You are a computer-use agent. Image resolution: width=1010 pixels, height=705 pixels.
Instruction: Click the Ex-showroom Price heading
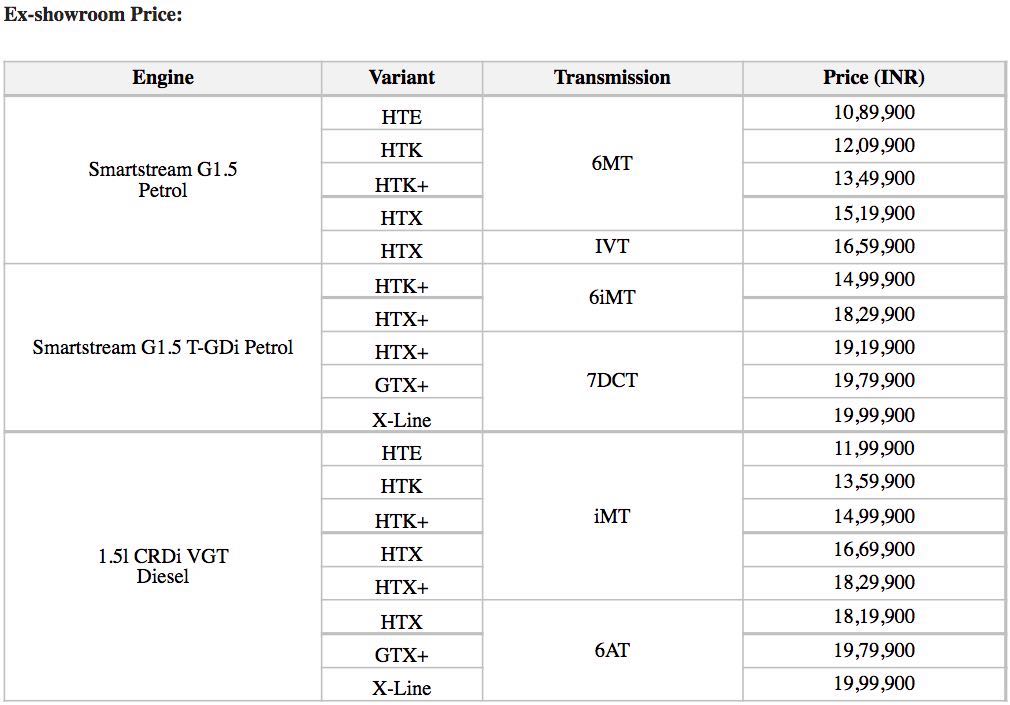point(93,14)
